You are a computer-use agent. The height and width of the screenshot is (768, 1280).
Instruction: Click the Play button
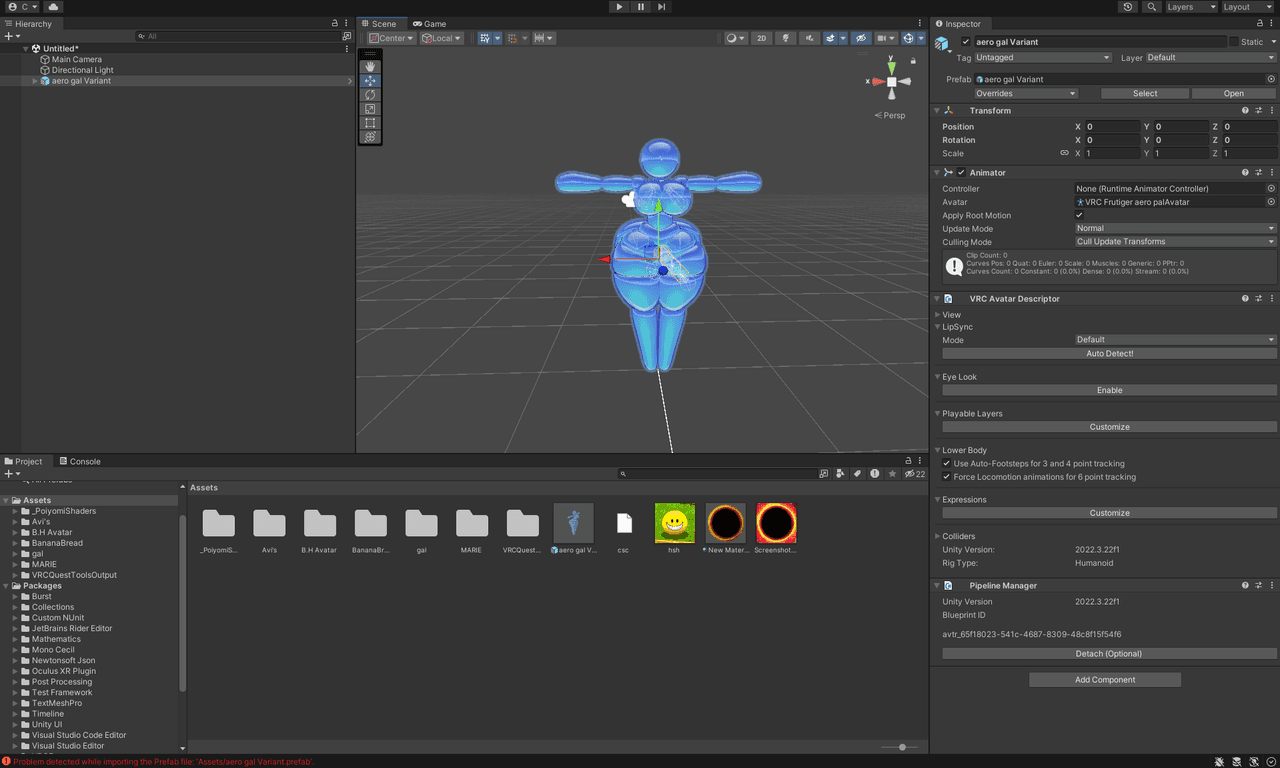(x=619, y=7)
